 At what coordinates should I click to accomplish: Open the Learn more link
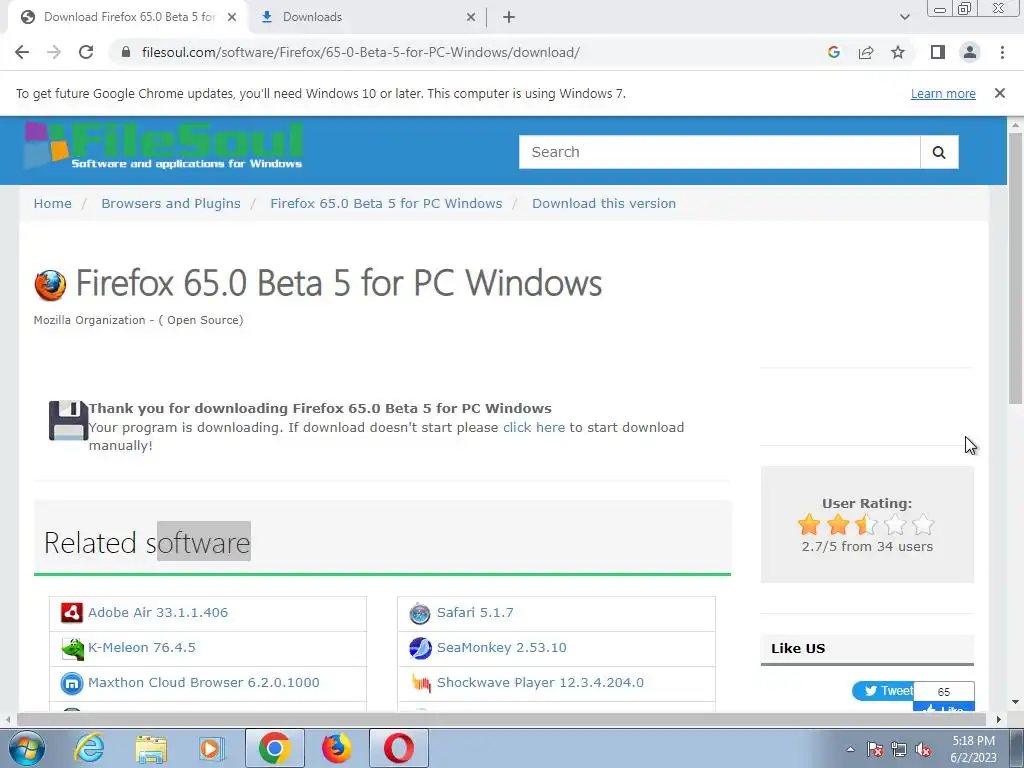943,93
